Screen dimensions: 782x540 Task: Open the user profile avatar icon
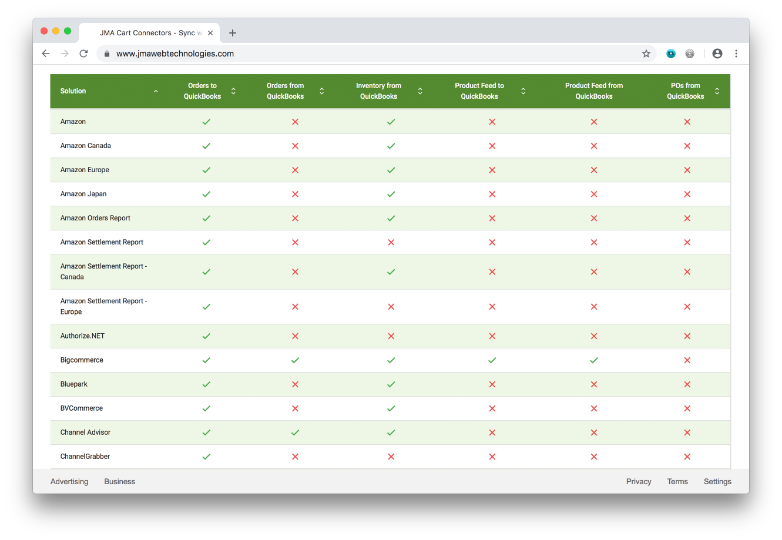[x=717, y=53]
